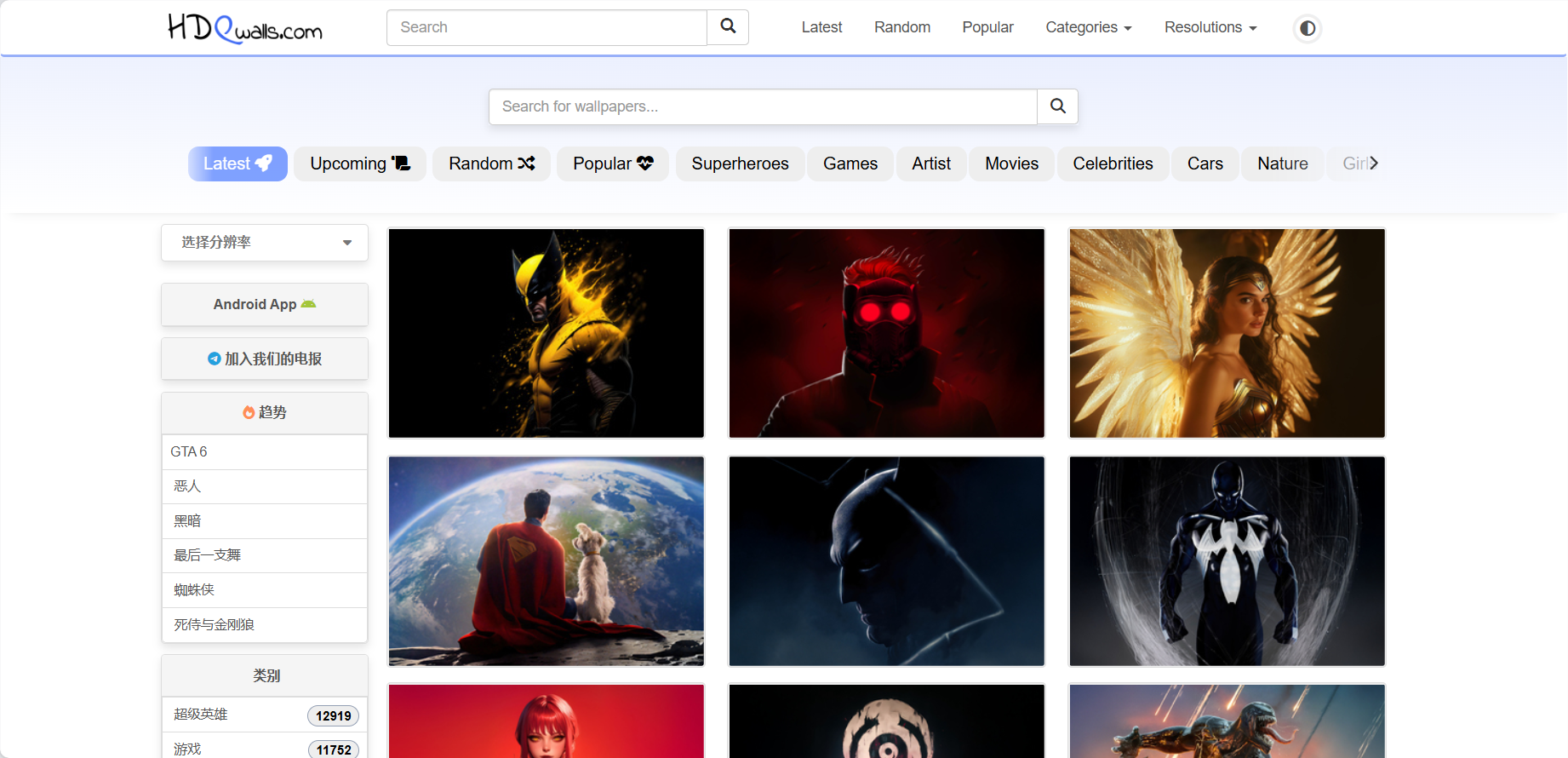
Task: Select the Random shuffle chip
Action: pos(491,164)
